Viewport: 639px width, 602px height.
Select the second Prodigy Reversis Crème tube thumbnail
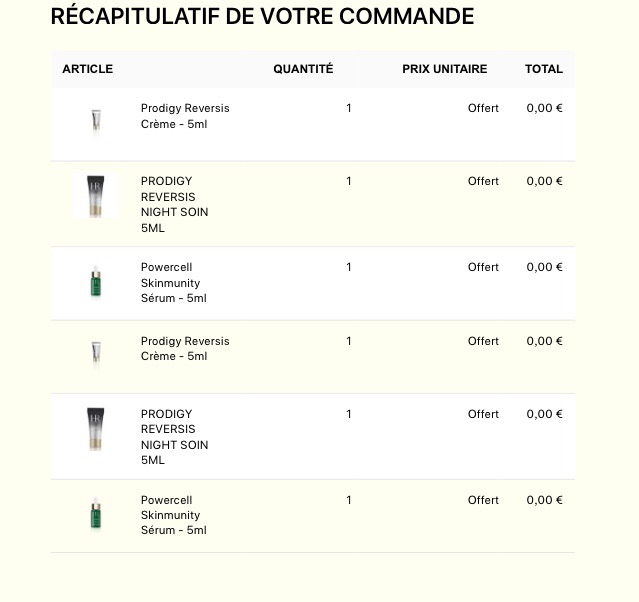tap(96, 353)
